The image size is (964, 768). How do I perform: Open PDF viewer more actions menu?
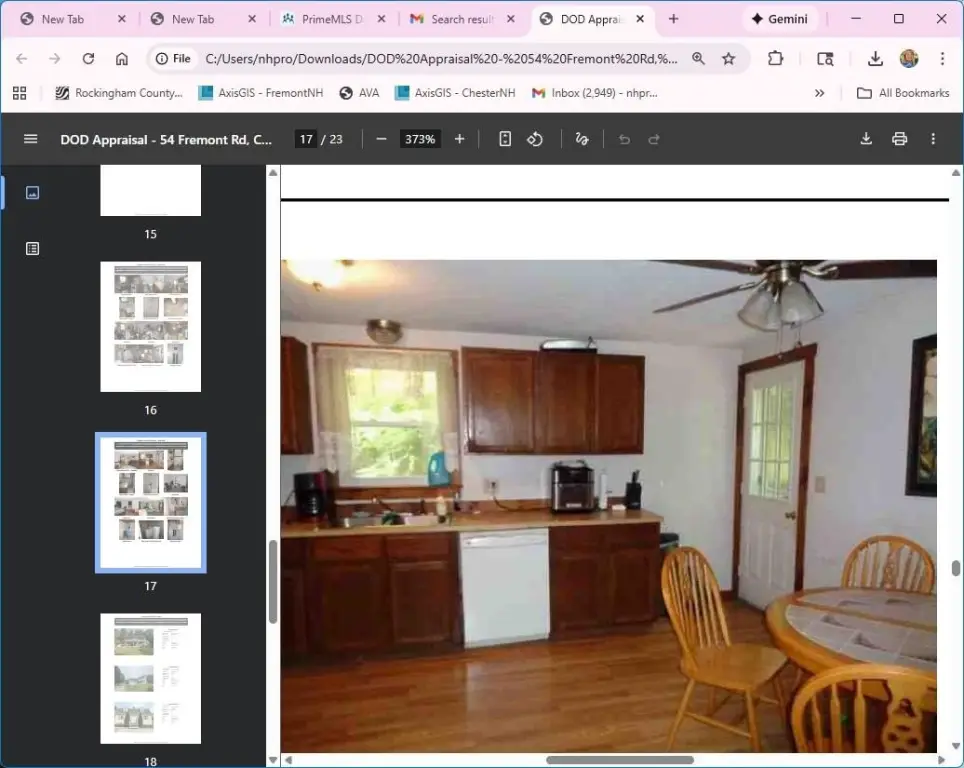(933, 139)
